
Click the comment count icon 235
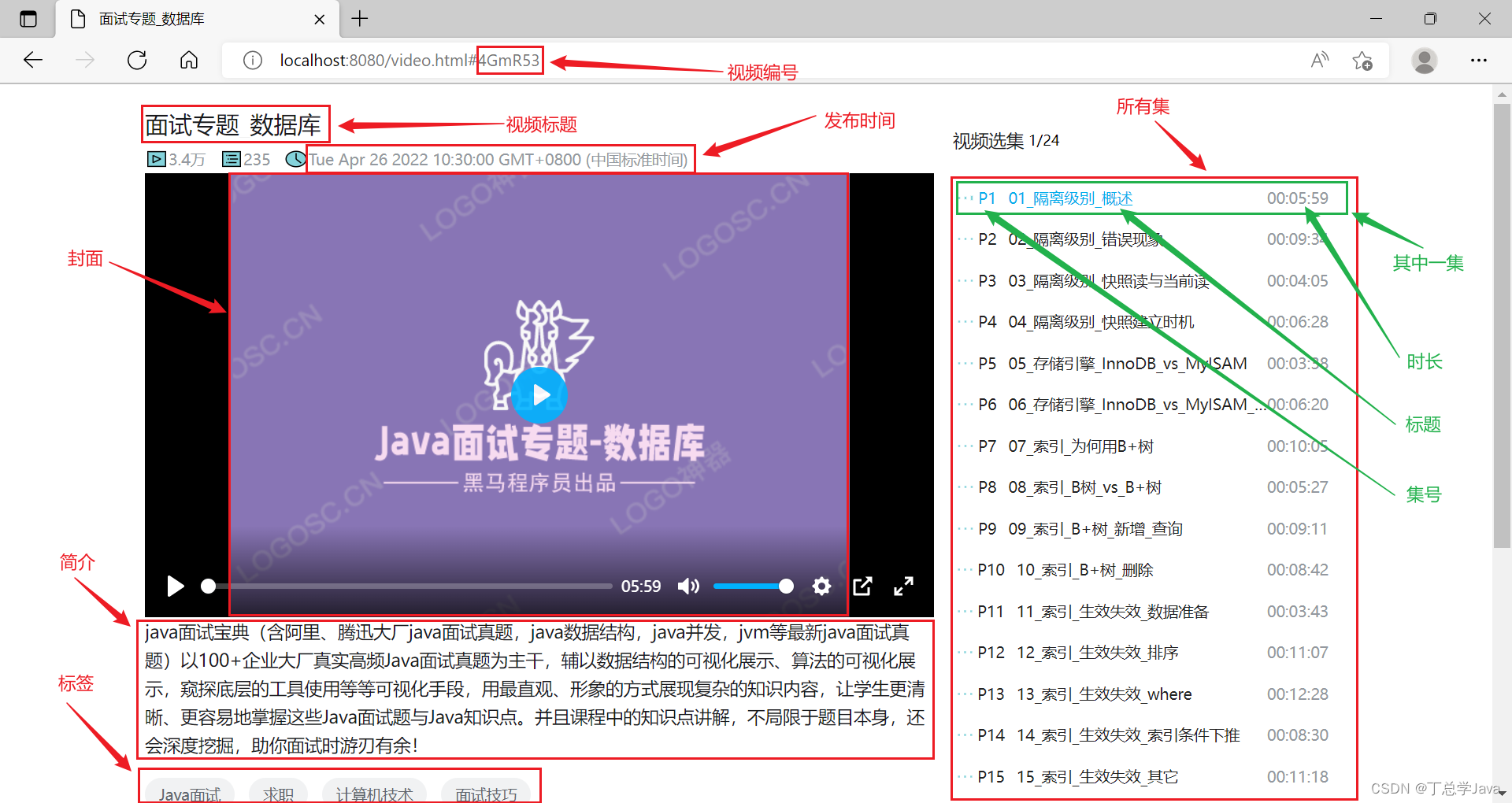(x=232, y=159)
